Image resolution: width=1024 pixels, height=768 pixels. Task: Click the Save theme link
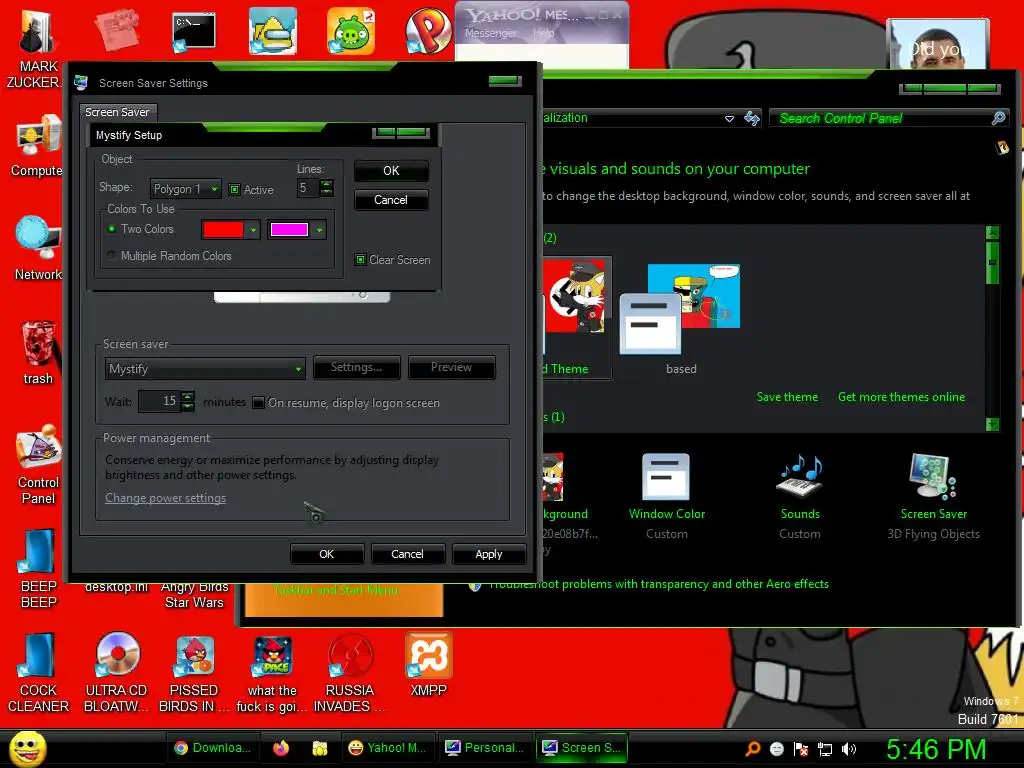tap(787, 397)
